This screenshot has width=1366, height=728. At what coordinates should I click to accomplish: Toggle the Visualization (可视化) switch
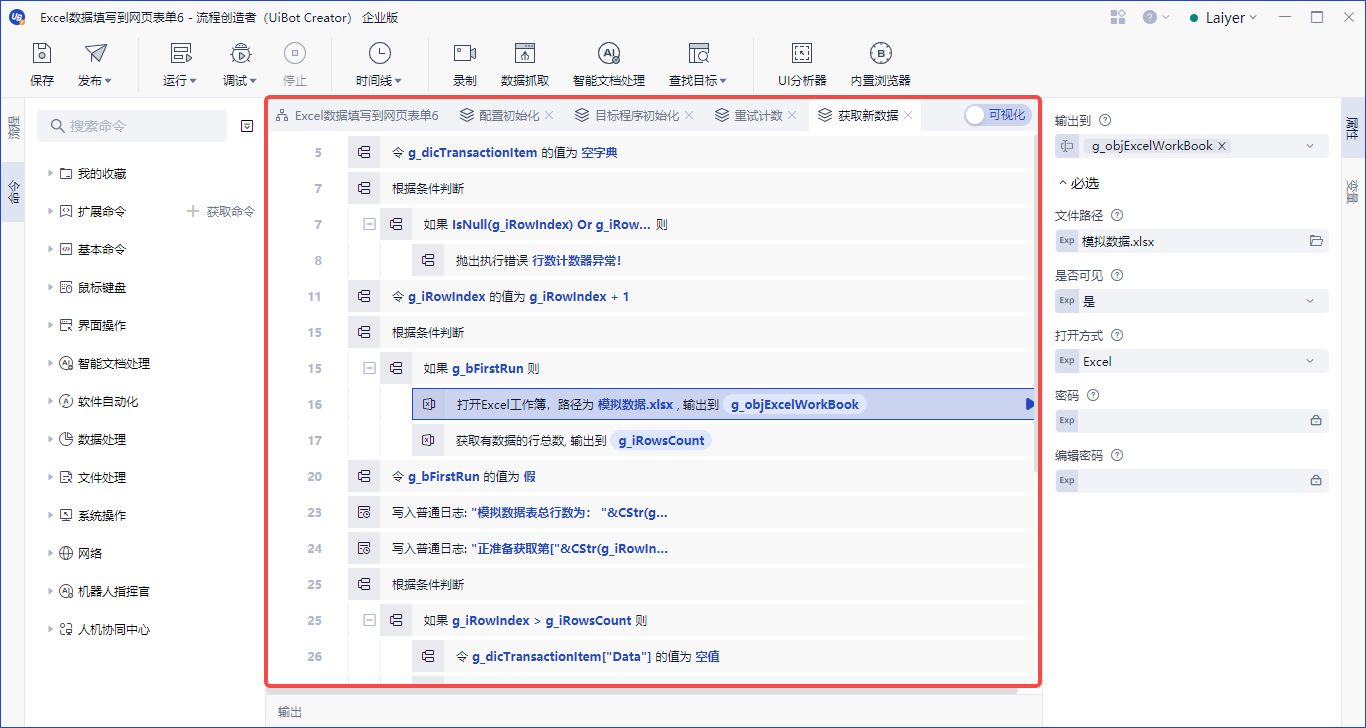click(997, 115)
